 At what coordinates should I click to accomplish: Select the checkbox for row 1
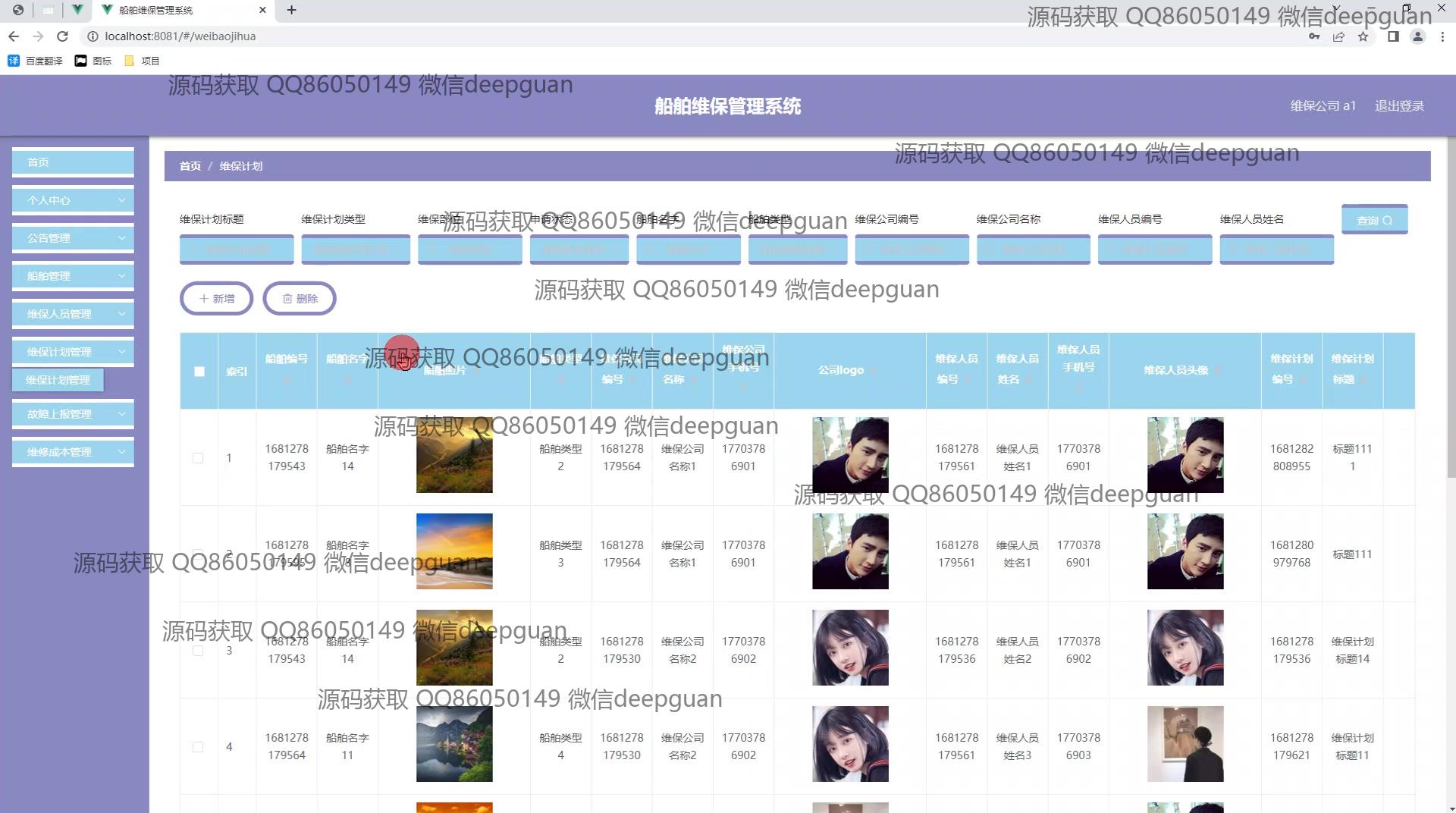[198, 458]
